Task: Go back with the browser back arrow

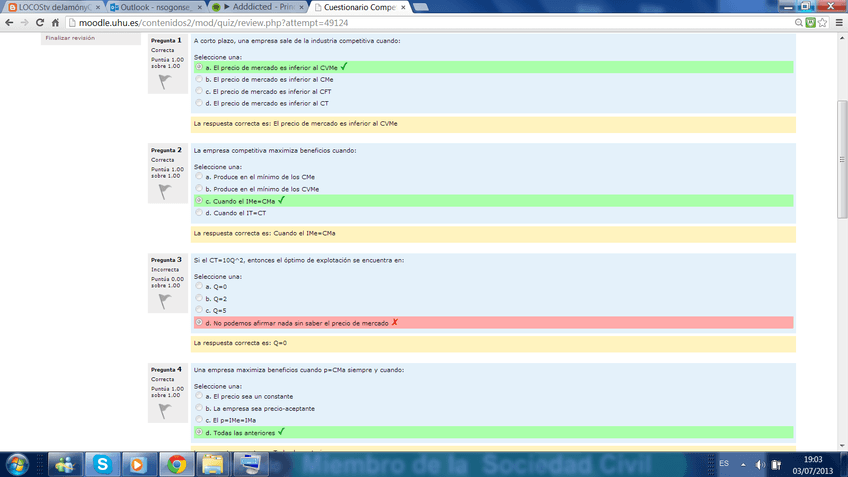Action: point(9,23)
